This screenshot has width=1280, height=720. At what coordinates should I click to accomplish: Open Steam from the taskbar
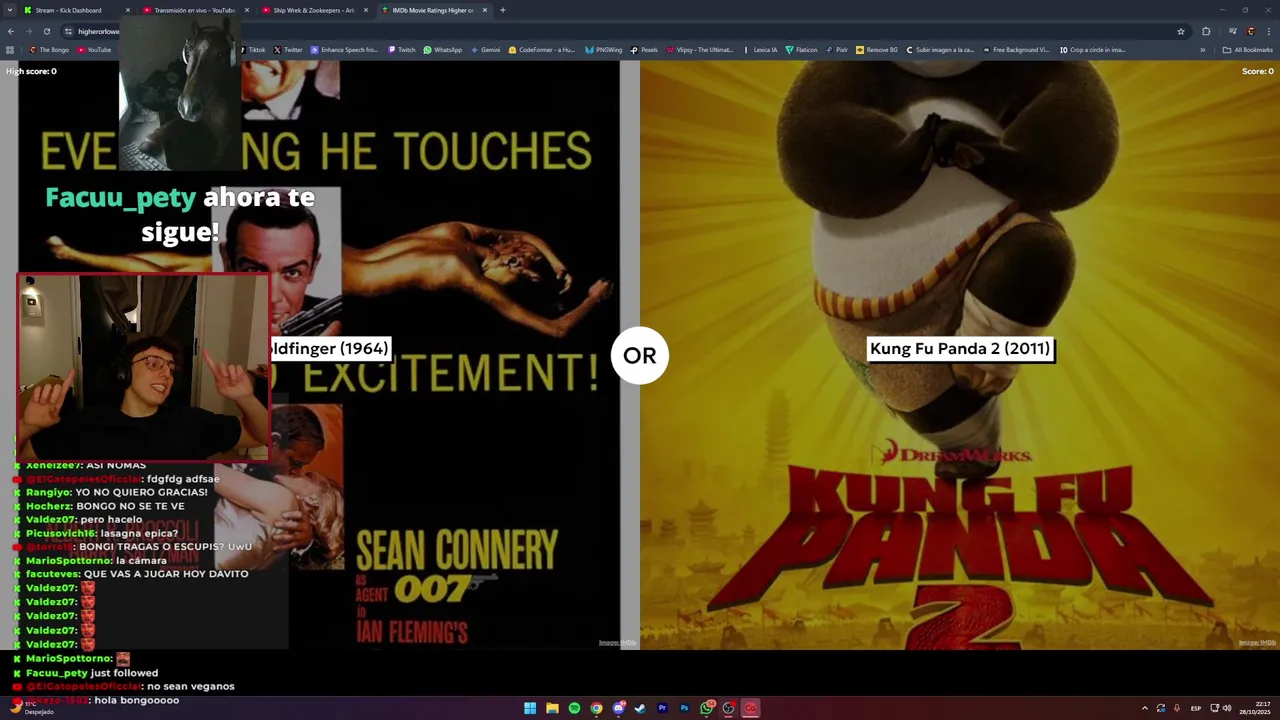click(640, 708)
